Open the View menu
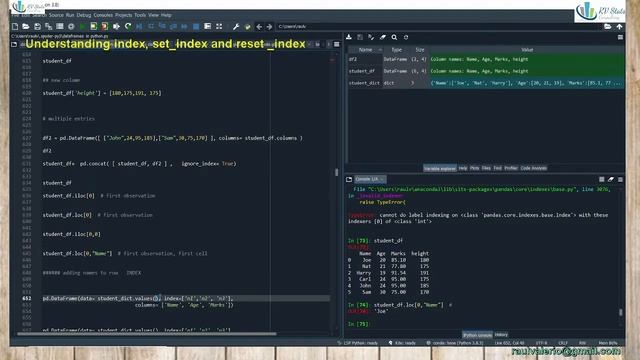This screenshot has width=640, height=360. 153,15
